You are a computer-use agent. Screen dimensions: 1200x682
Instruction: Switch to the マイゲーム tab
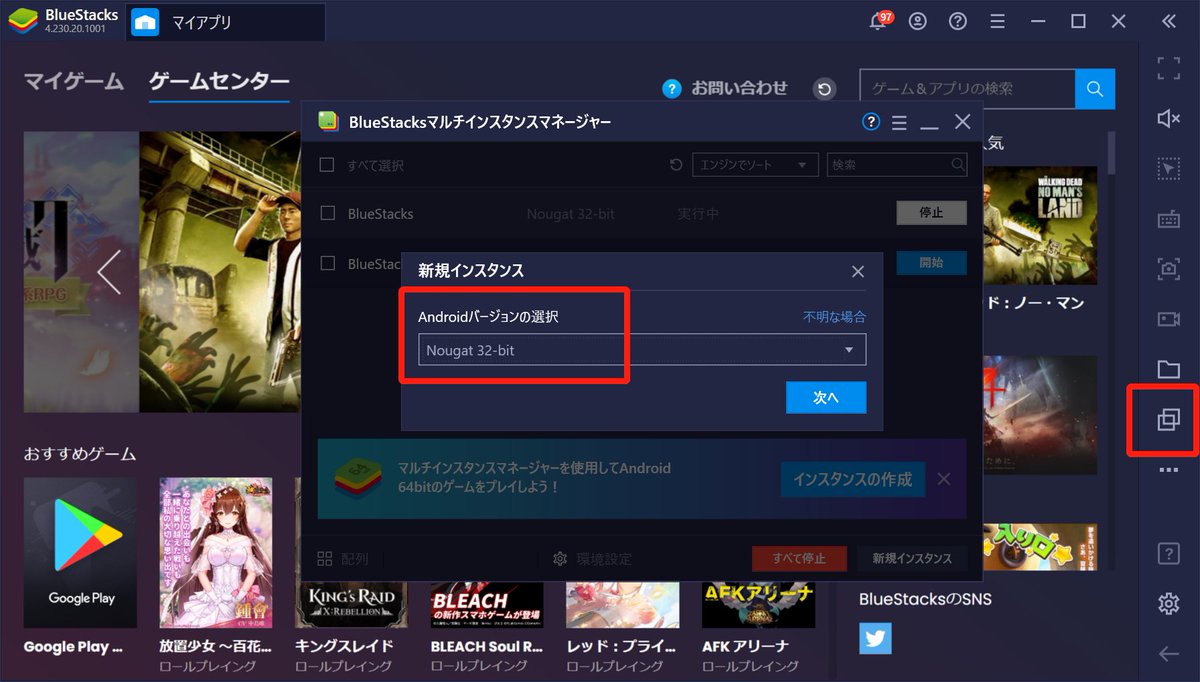pyautogui.click(x=73, y=82)
